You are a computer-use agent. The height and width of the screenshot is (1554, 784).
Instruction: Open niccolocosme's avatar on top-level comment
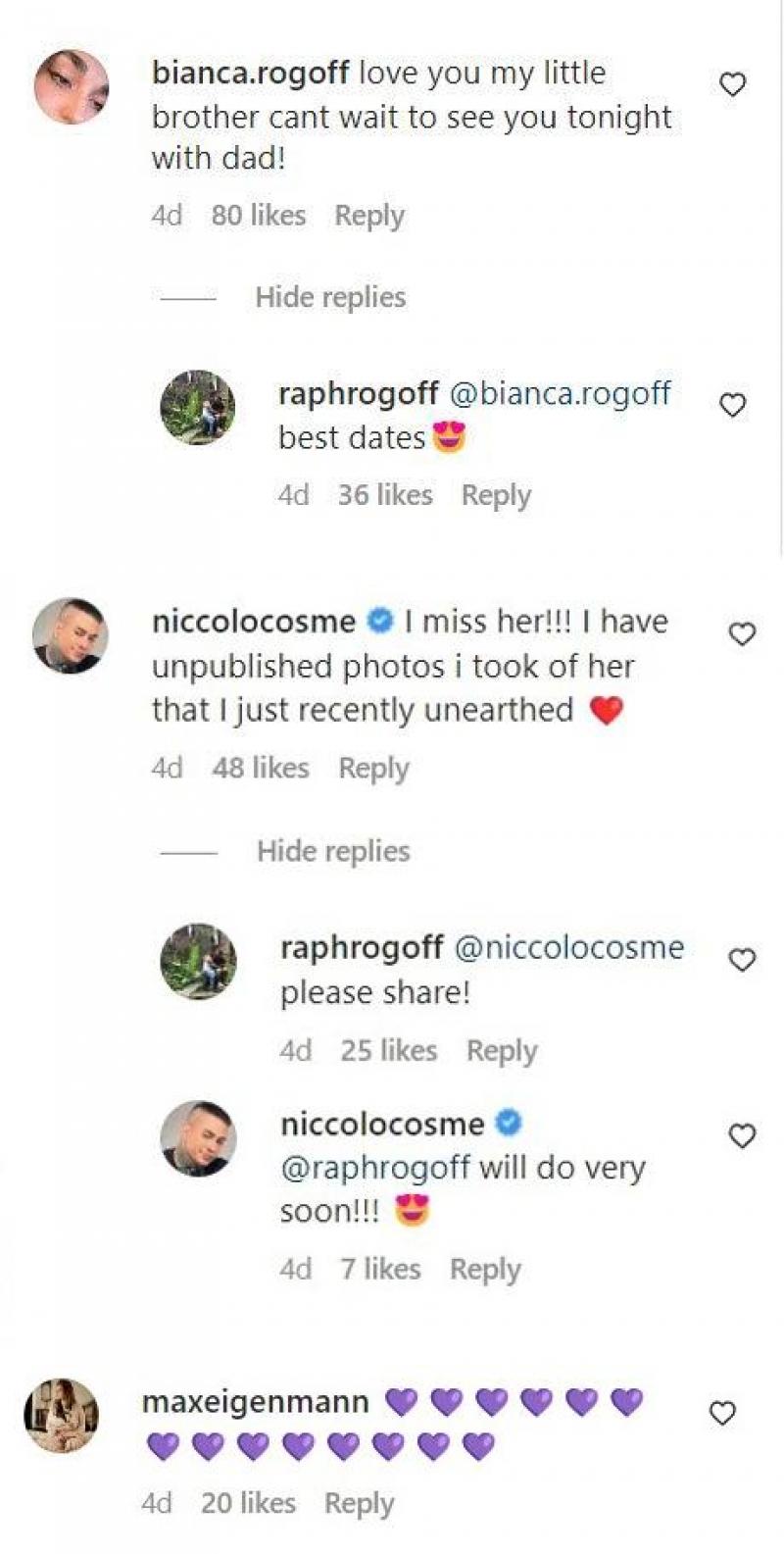72,635
